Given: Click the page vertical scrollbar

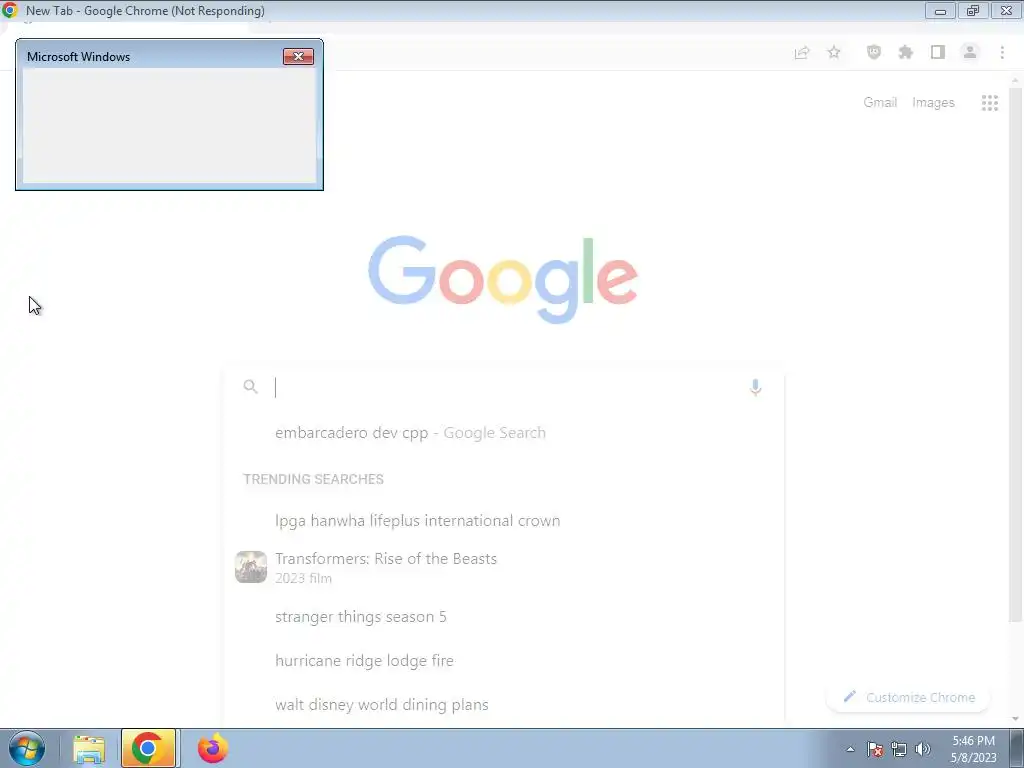Looking at the screenshot, I should point(1015,353).
